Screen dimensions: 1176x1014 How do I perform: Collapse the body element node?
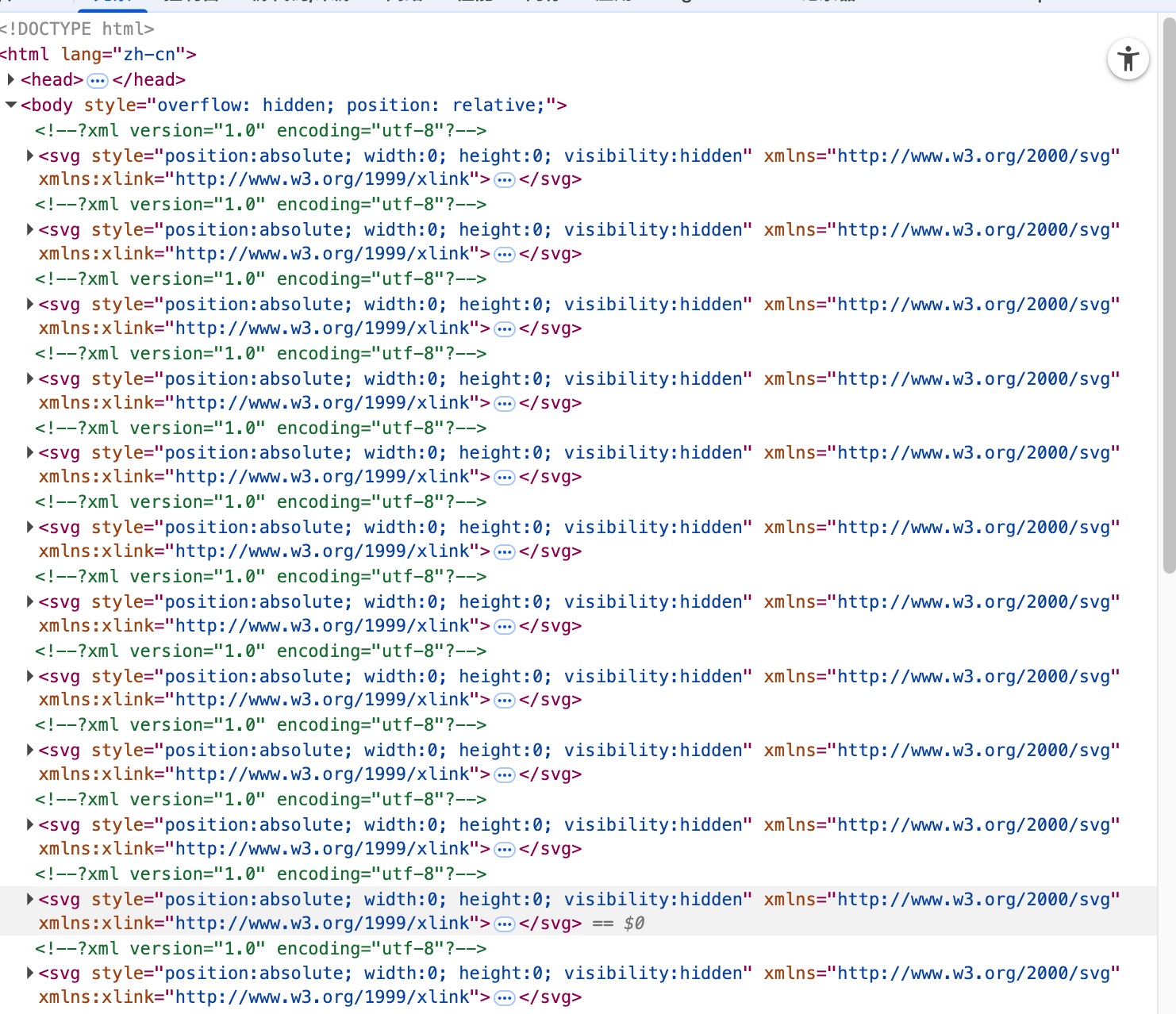[x=11, y=105]
